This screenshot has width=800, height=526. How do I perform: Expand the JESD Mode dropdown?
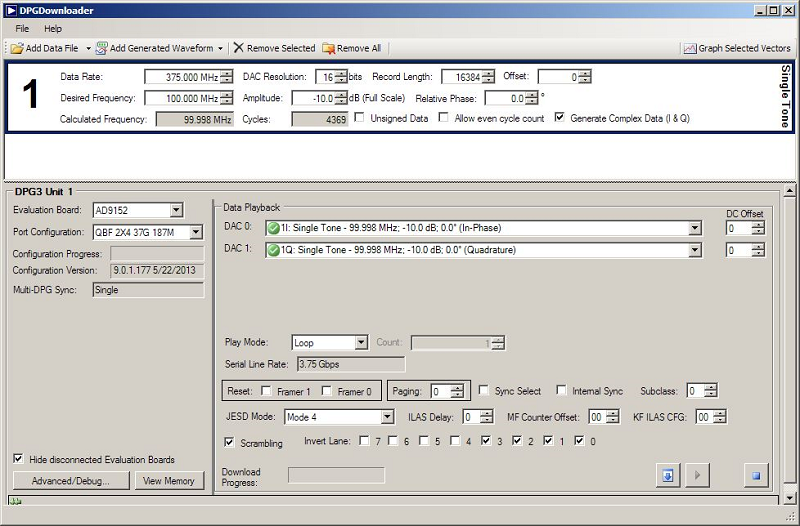tap(387, 417)
